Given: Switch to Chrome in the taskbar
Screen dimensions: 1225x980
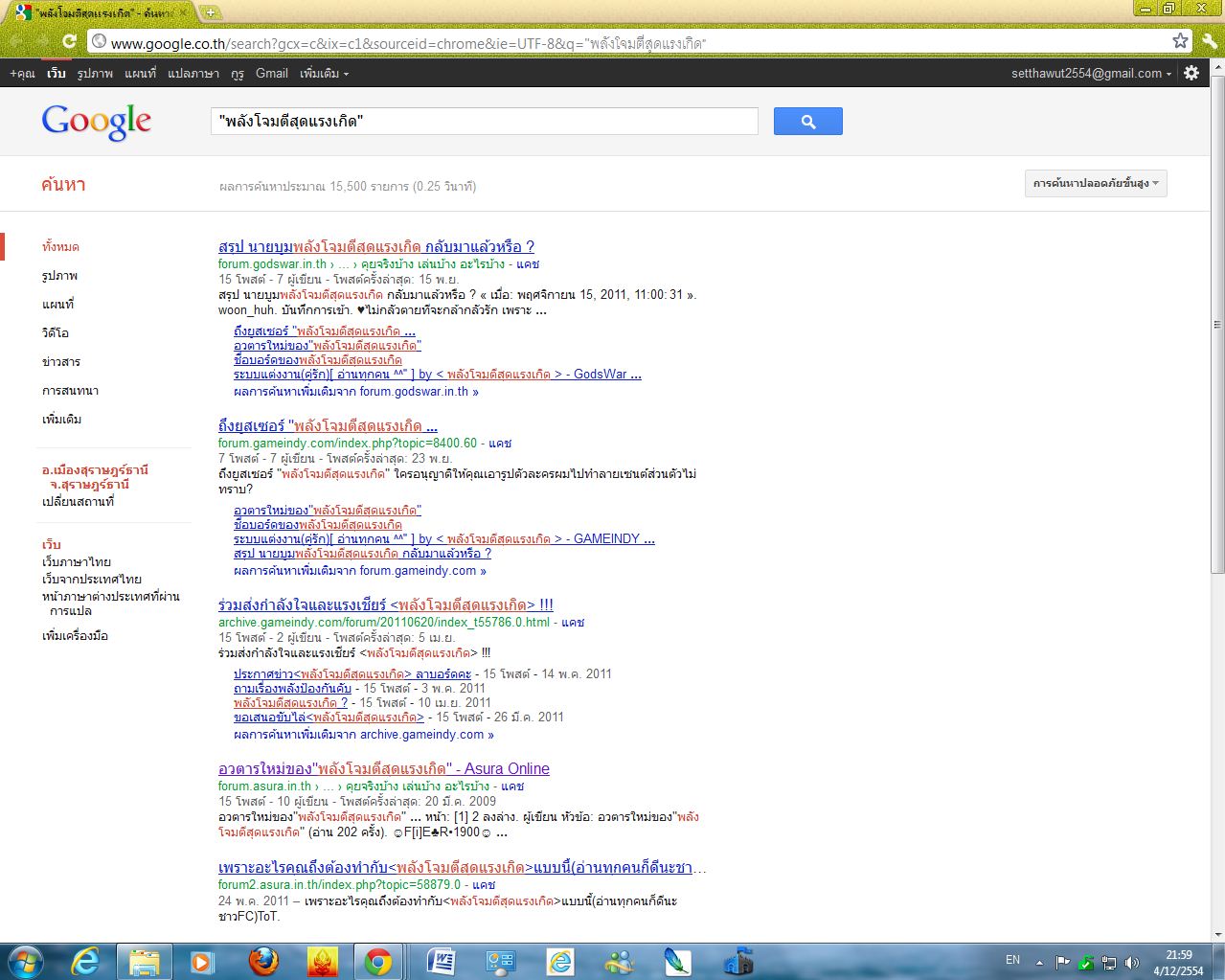Looking at the screenshot, I should pyautogui.click(x=378, y=962).
